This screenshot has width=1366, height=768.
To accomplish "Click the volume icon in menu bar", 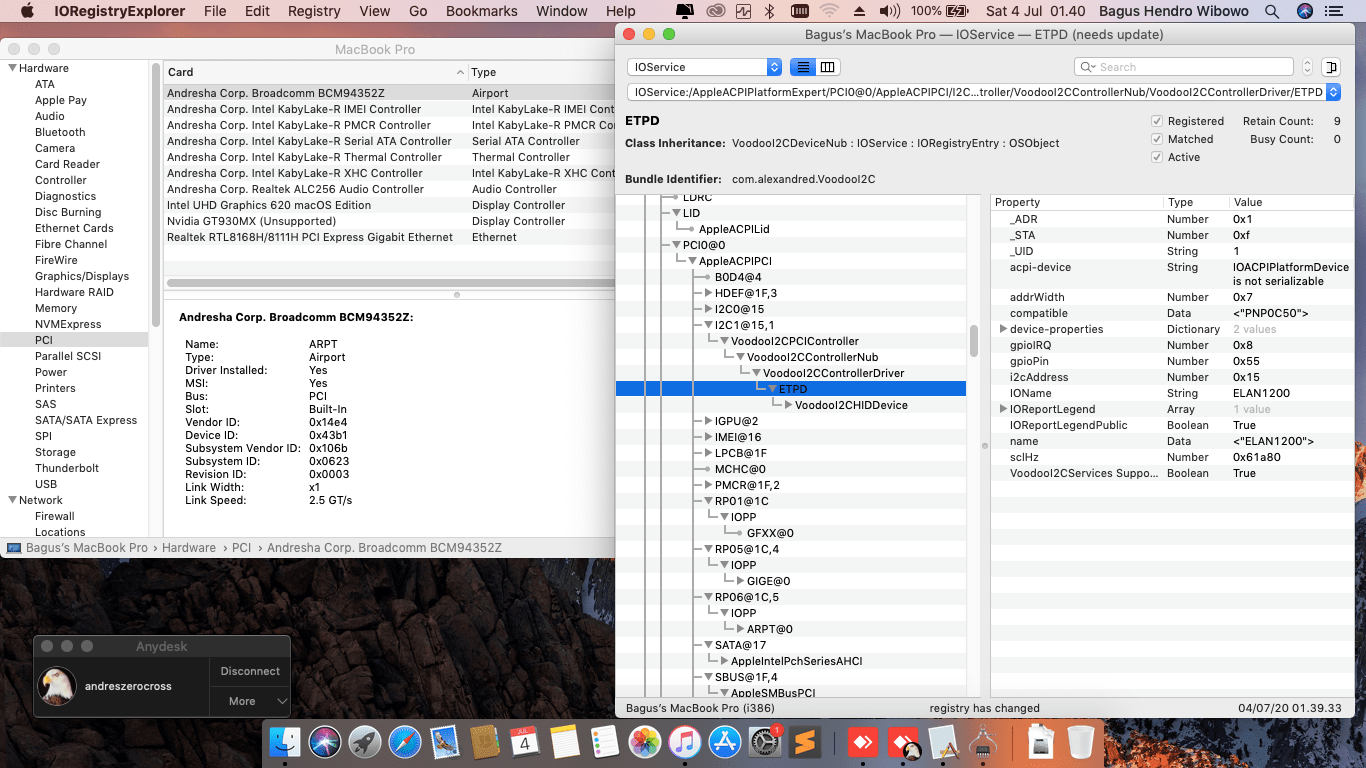I will 889,11.
